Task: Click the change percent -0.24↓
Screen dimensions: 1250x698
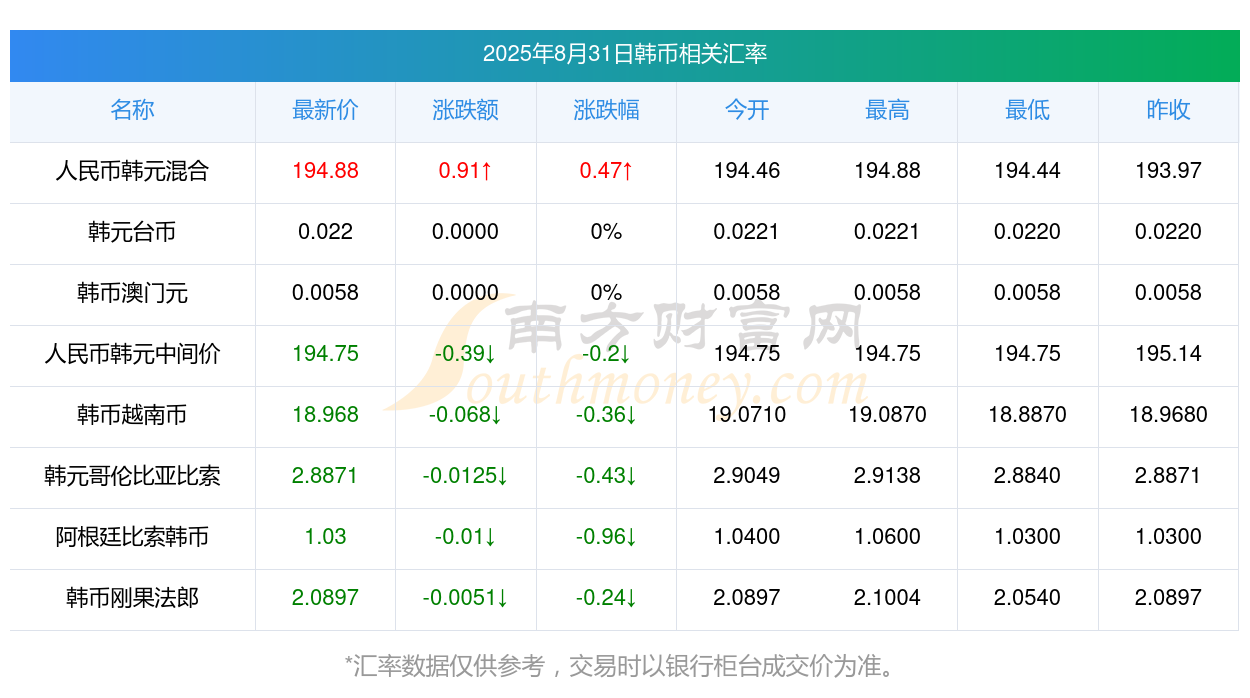Action: (x=606, y=598)
